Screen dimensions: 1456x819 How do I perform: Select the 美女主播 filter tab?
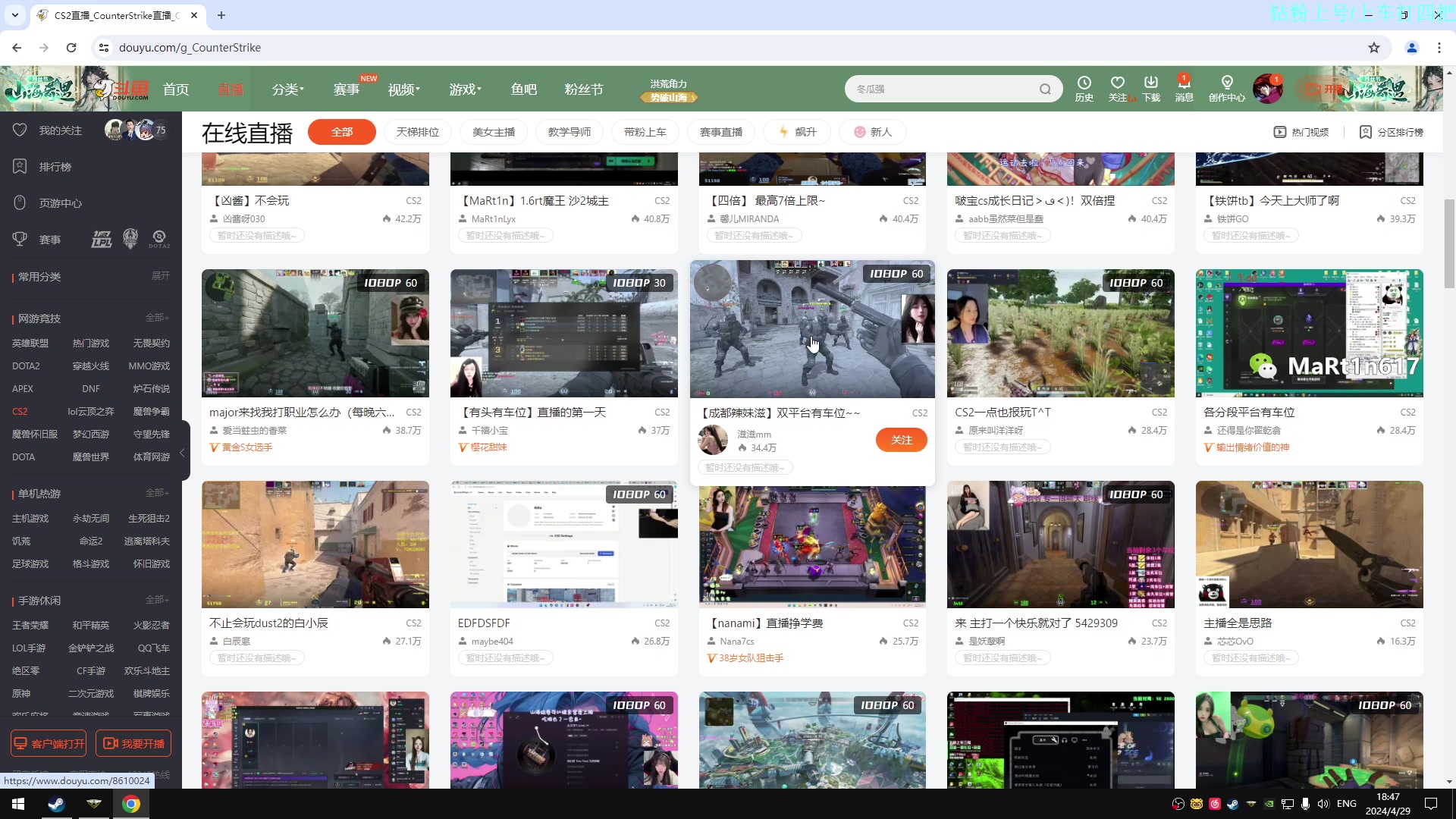pos(494,132)
